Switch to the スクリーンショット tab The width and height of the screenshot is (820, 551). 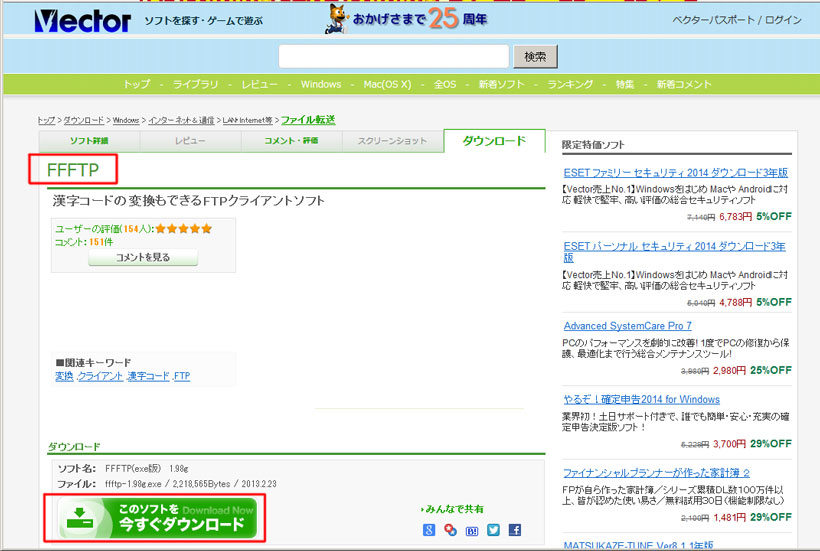[x=392, y=141]
